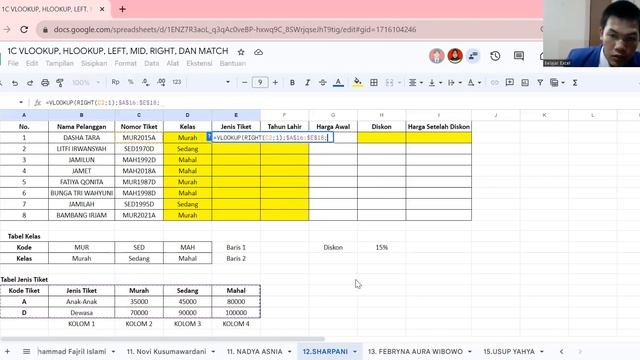The image size is (640, 360).
Task: Open text wrapping dropdown
Action: pyautogui.click(x=455, y=83)
